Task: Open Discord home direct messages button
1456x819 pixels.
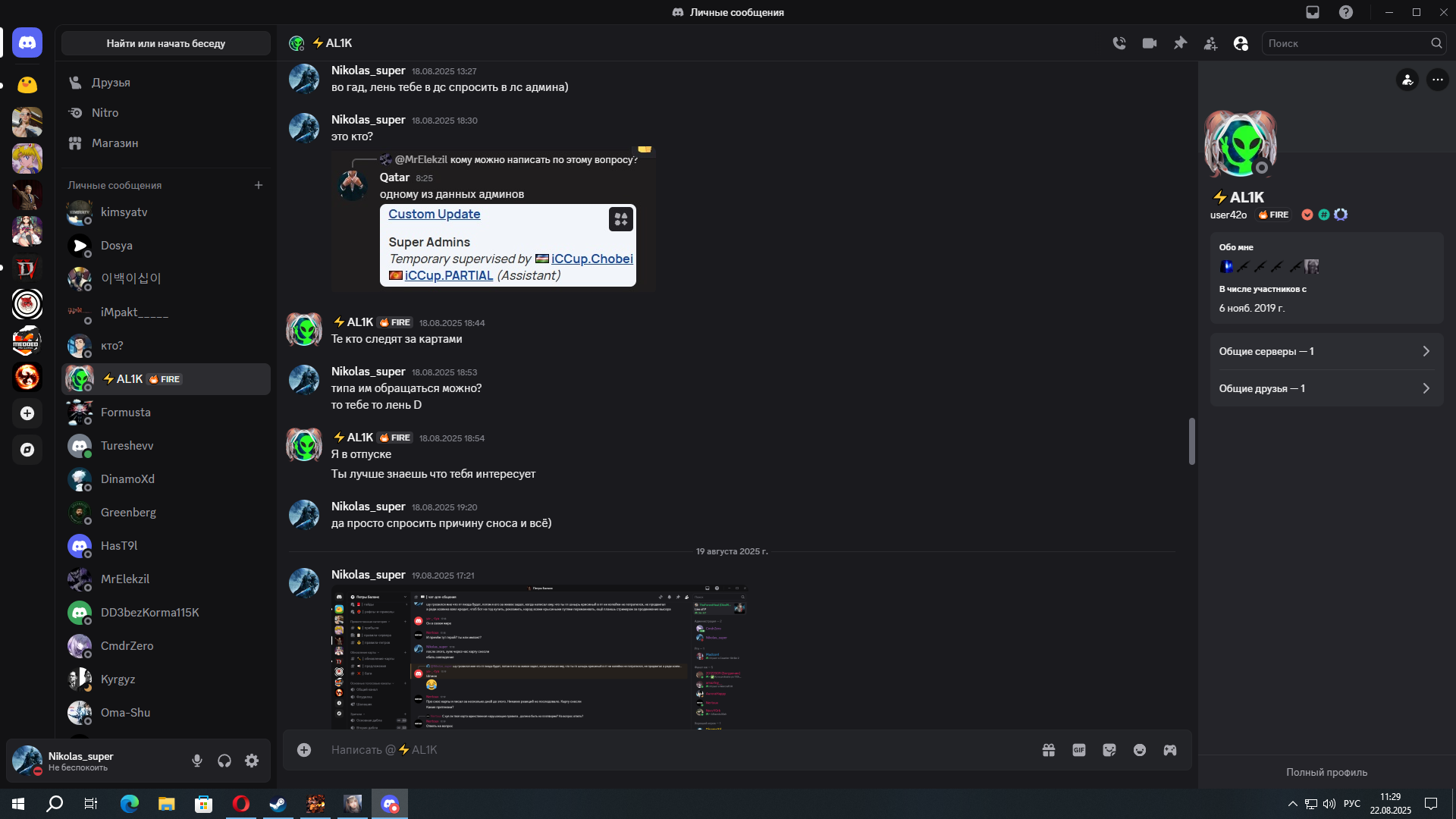Action: [x=27, y=43]
